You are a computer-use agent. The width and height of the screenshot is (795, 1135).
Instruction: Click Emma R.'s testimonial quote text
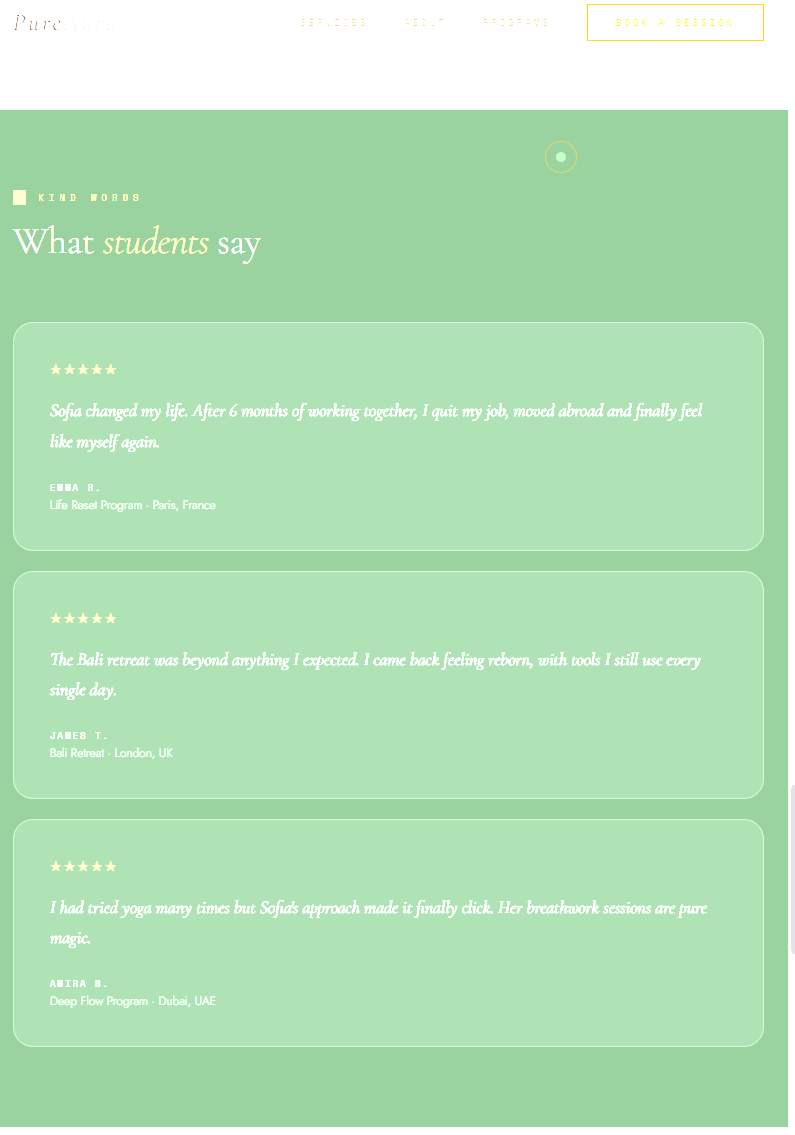click(x=376, y=426)
